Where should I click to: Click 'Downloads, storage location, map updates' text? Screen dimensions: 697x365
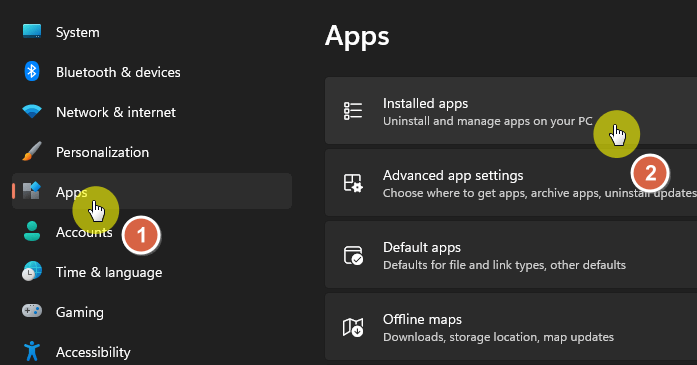tap(498, 337)
